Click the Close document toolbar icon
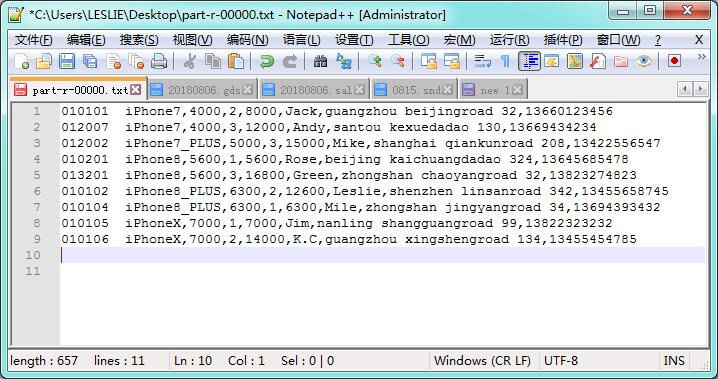Image resolution: width=718 pixels, height=379 pixels. 113,61
